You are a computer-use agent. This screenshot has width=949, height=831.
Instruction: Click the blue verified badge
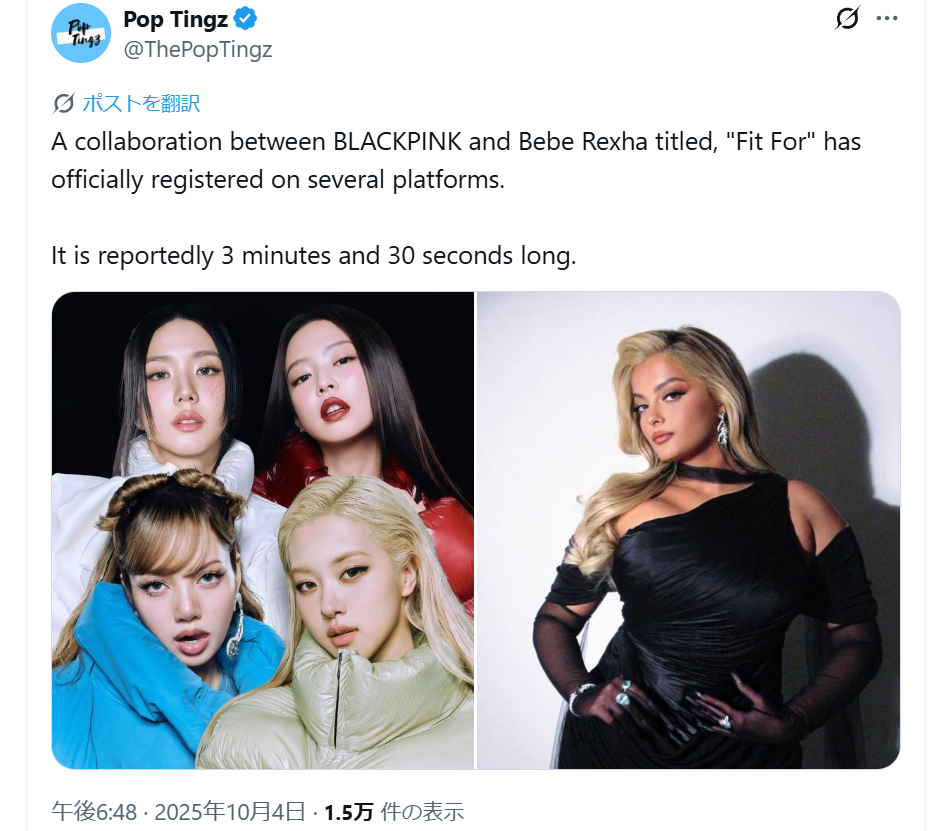pos(246,19)
